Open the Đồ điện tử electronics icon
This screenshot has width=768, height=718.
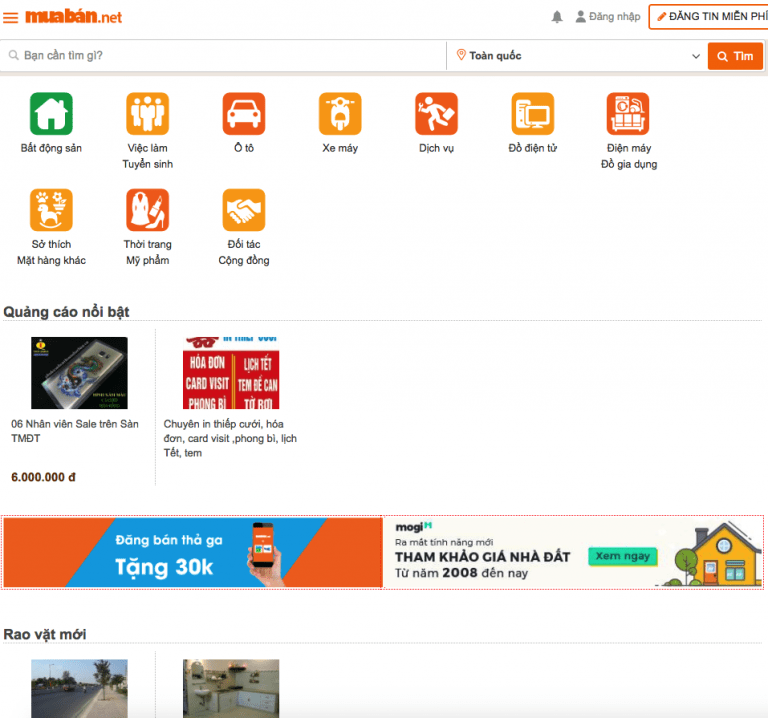[x=533, y=114]
